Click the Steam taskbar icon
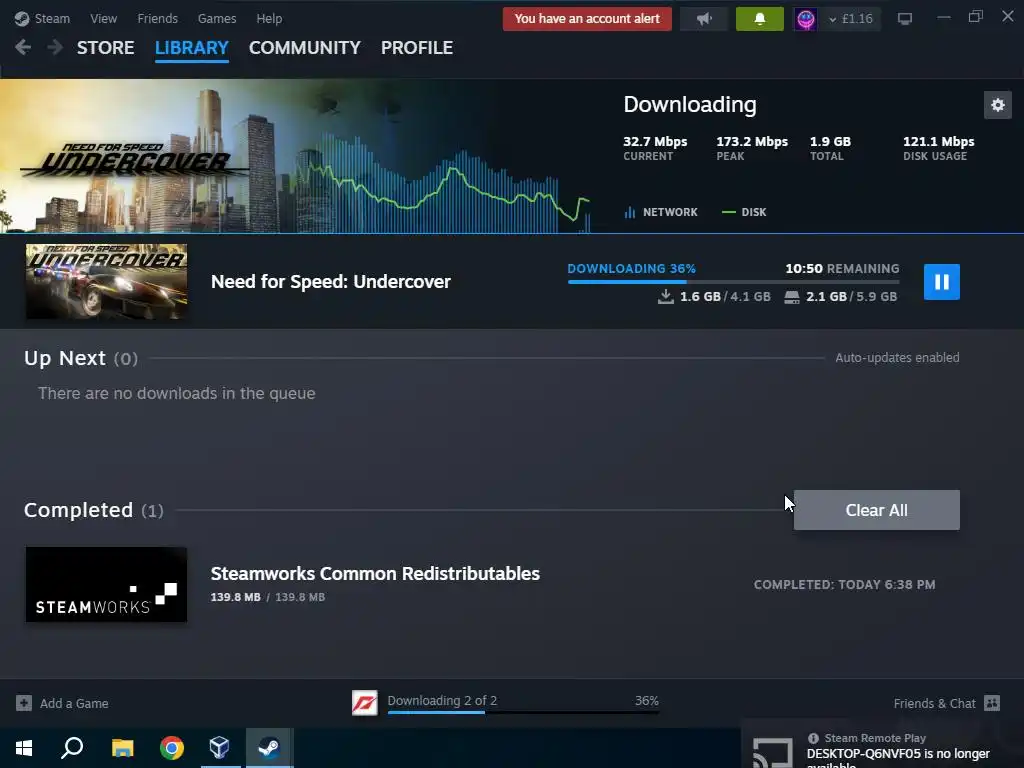1024x768 pixels. click(269, 748)
